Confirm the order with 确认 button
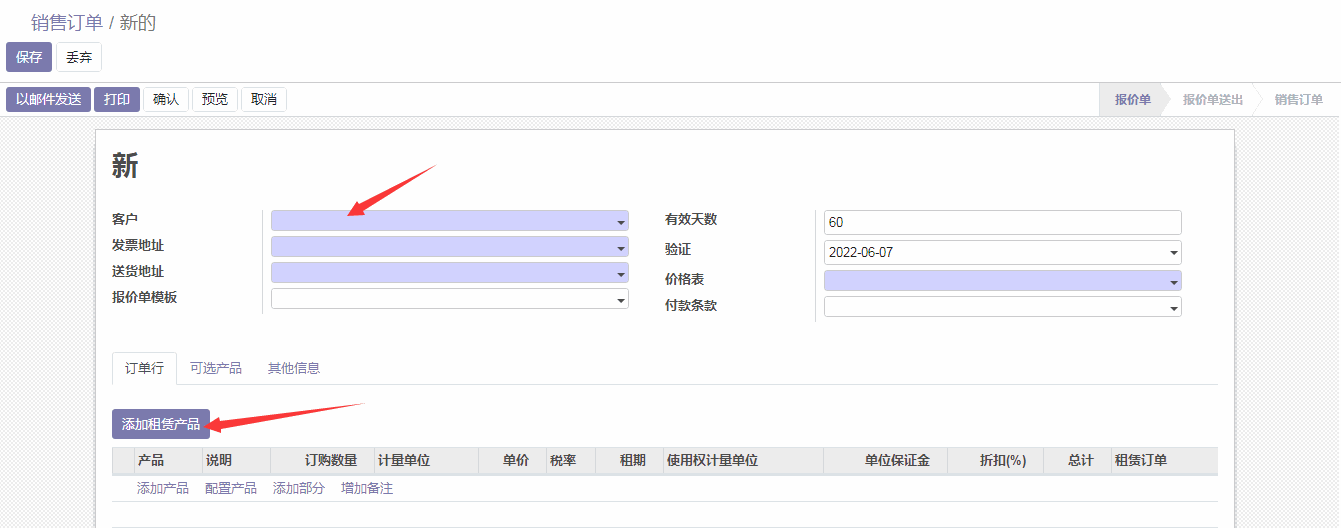 tap(166, 99)
